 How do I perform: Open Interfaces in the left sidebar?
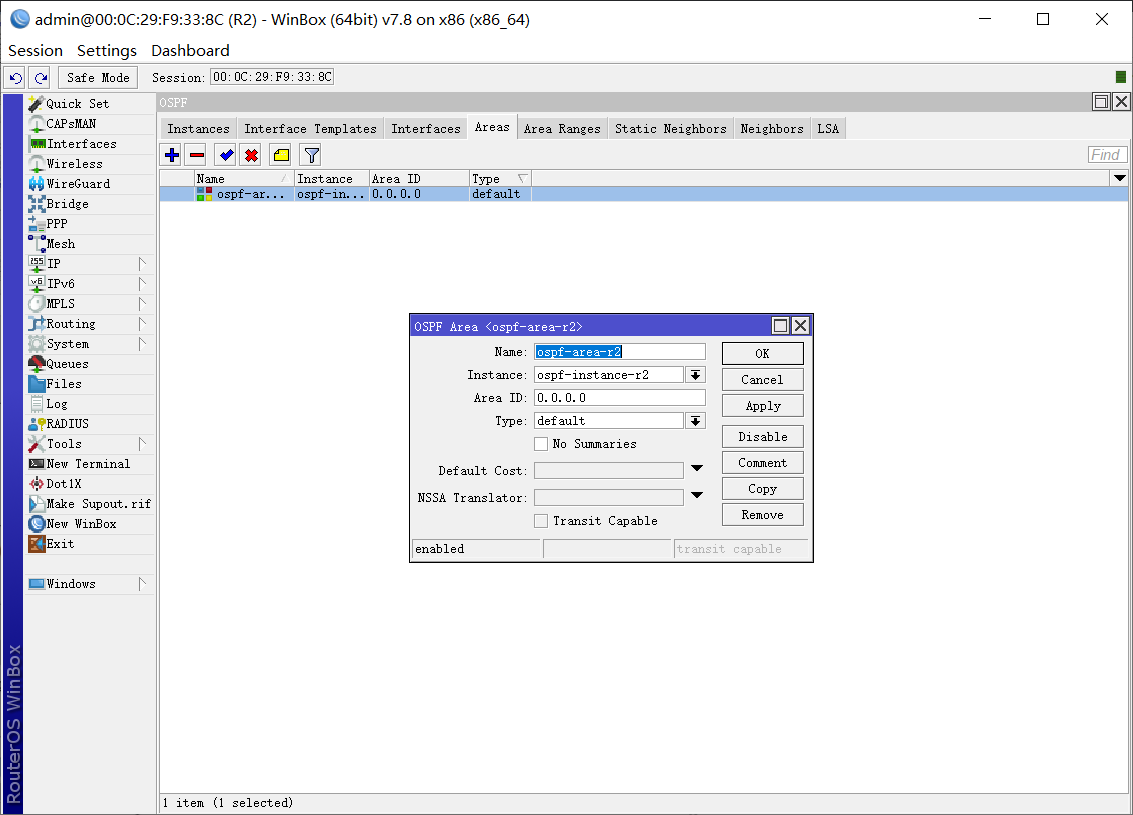pos(90,144)
